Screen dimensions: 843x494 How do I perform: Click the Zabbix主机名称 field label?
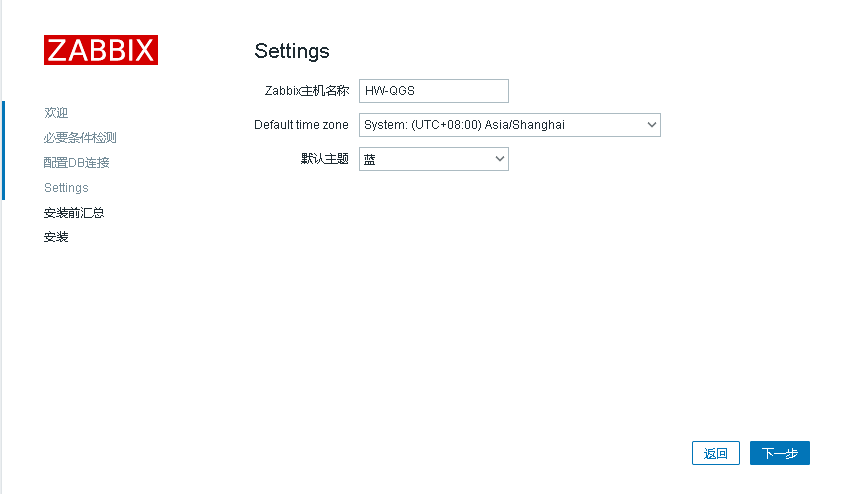click(307, 91)
